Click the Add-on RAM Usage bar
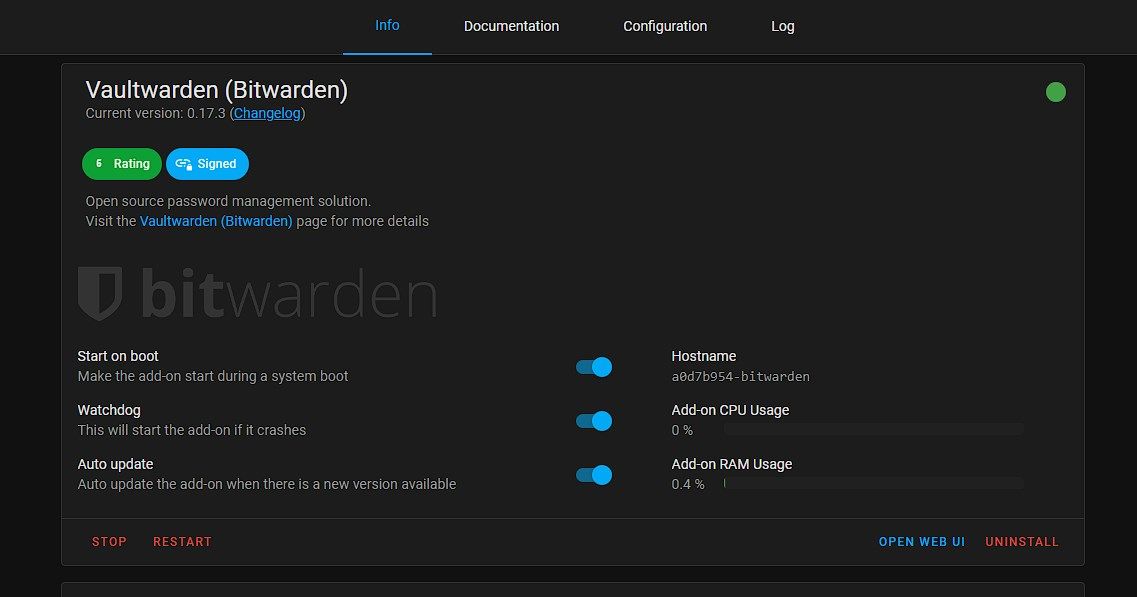Image resolution: width=1137 pixels, height=597 pixels. (874, 484)
